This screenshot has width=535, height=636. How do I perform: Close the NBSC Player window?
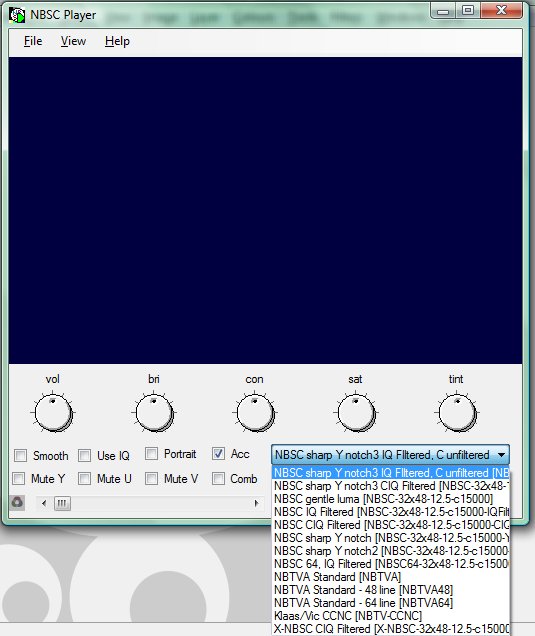click(x=502, y=11)
